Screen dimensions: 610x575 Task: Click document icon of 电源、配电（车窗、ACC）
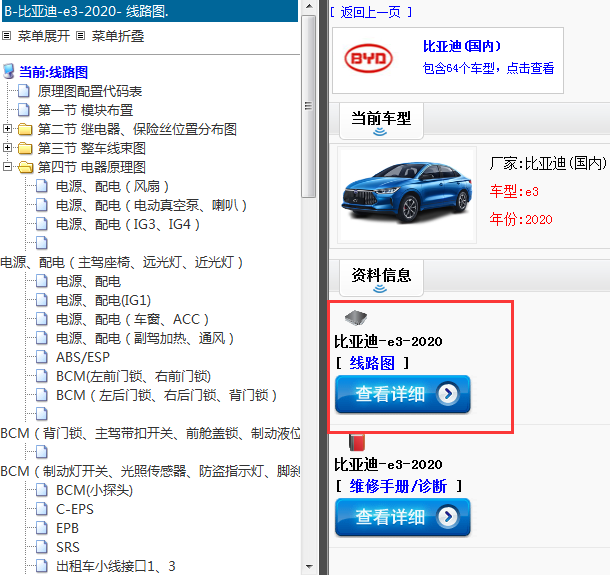click(42, 319)
